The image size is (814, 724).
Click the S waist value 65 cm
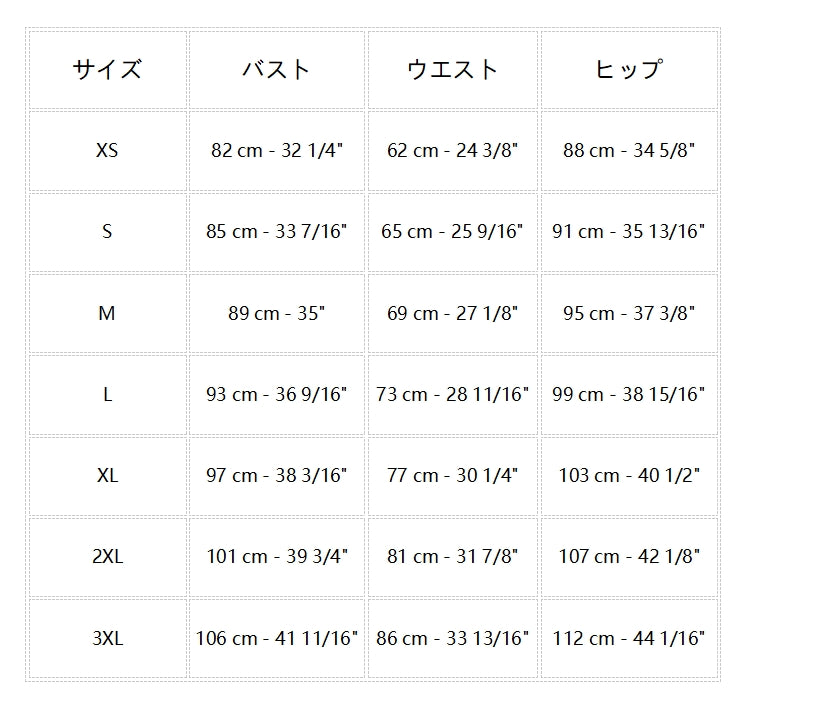[x=452, y=232]
